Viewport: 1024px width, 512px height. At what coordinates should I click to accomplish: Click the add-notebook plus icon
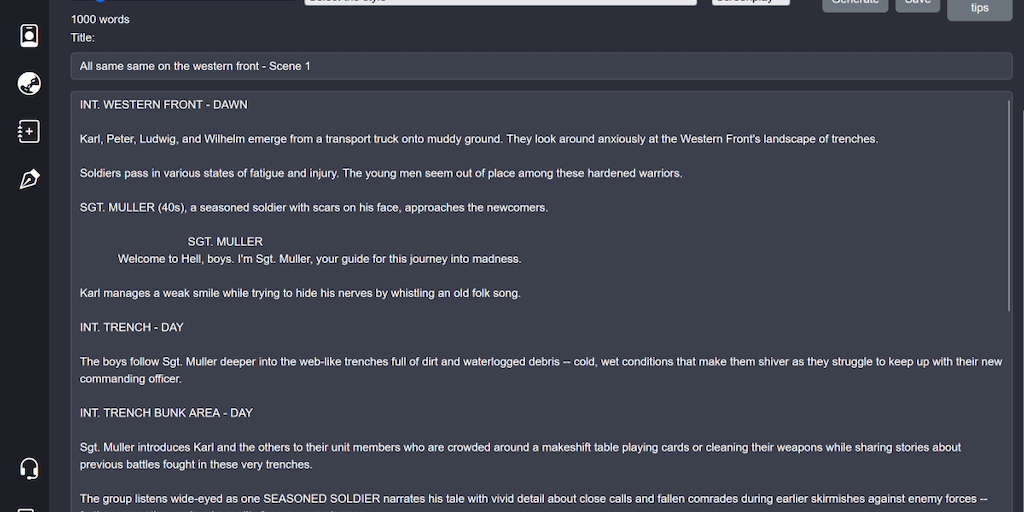[x=29, y=131]
